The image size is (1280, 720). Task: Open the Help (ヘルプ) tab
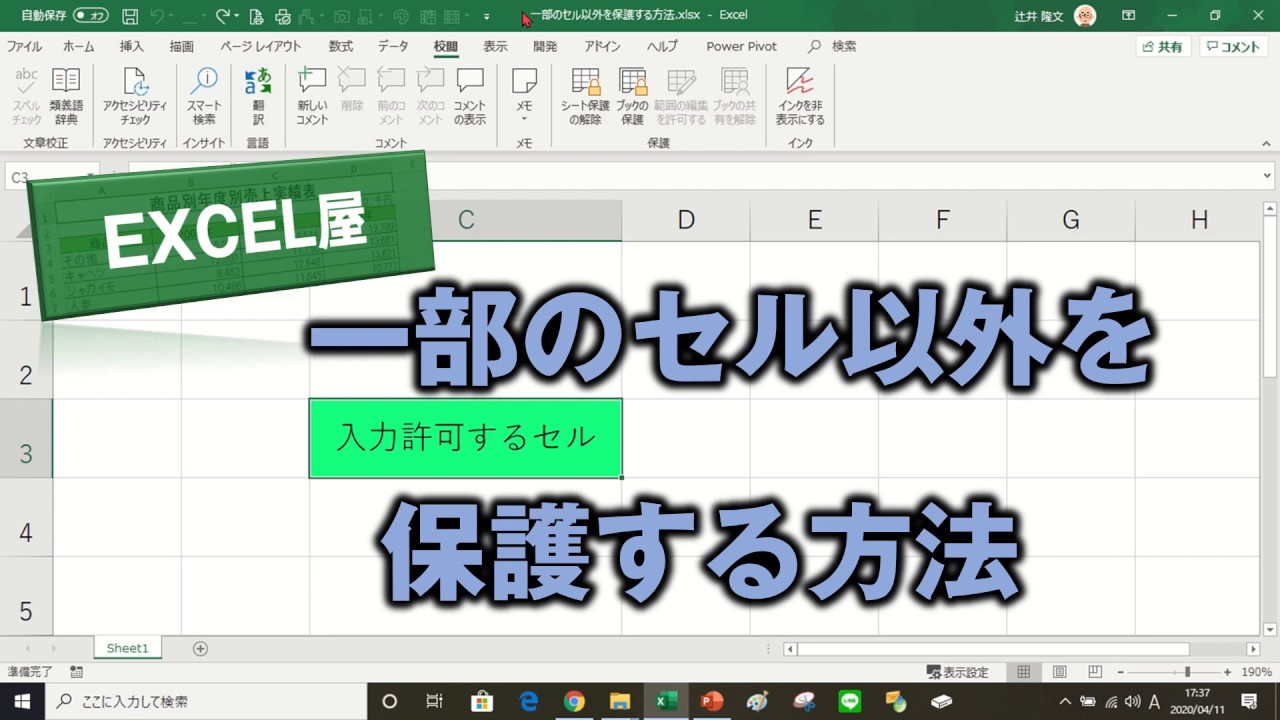pyautogui.click(x=662, y=46)
